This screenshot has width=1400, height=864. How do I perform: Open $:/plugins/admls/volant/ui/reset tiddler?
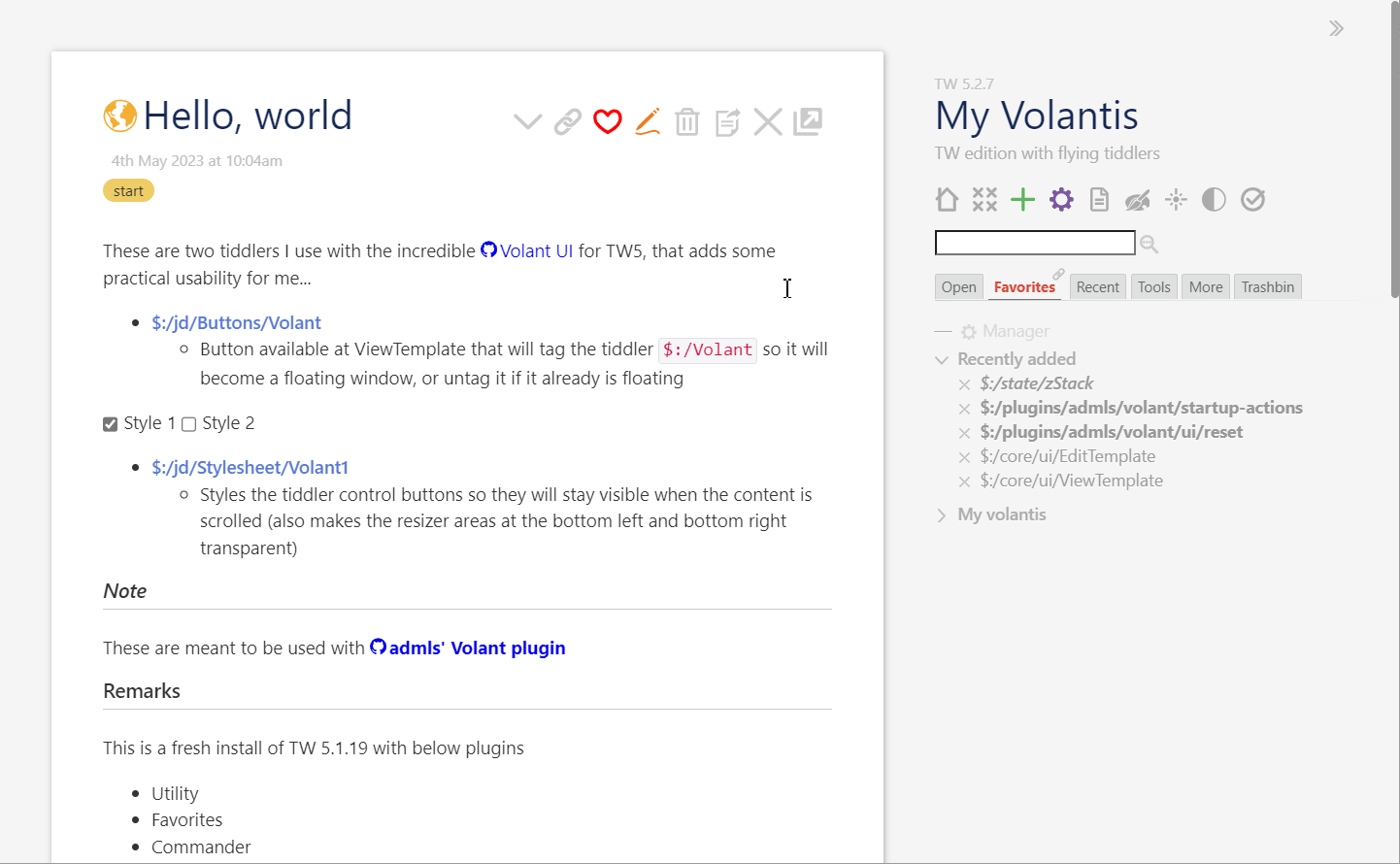click(x=1112, y=432)
